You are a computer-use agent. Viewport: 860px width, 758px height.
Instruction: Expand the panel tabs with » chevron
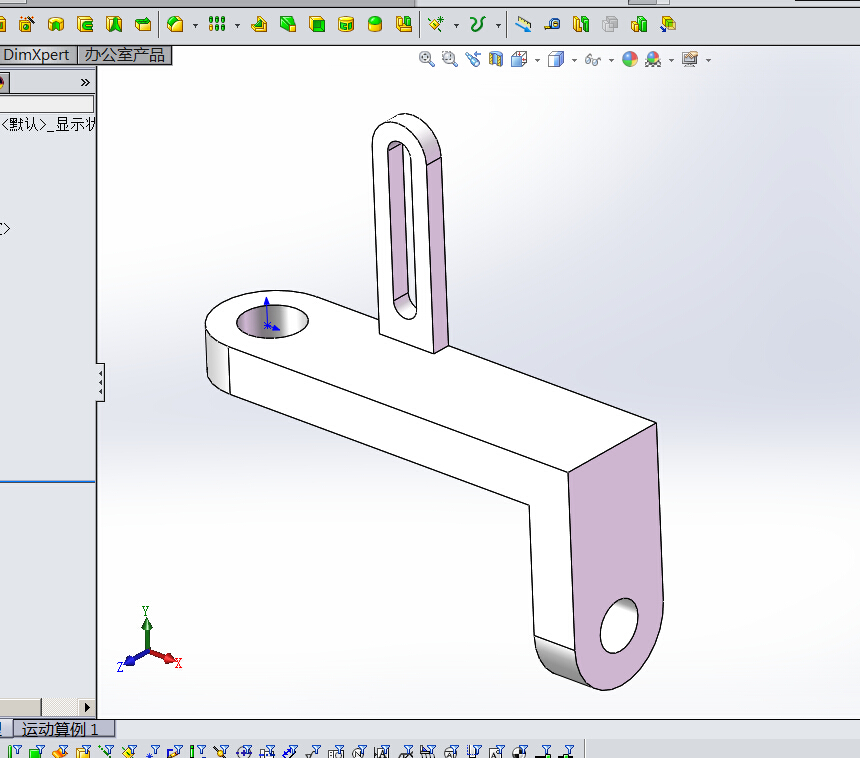tap(85, 82)
